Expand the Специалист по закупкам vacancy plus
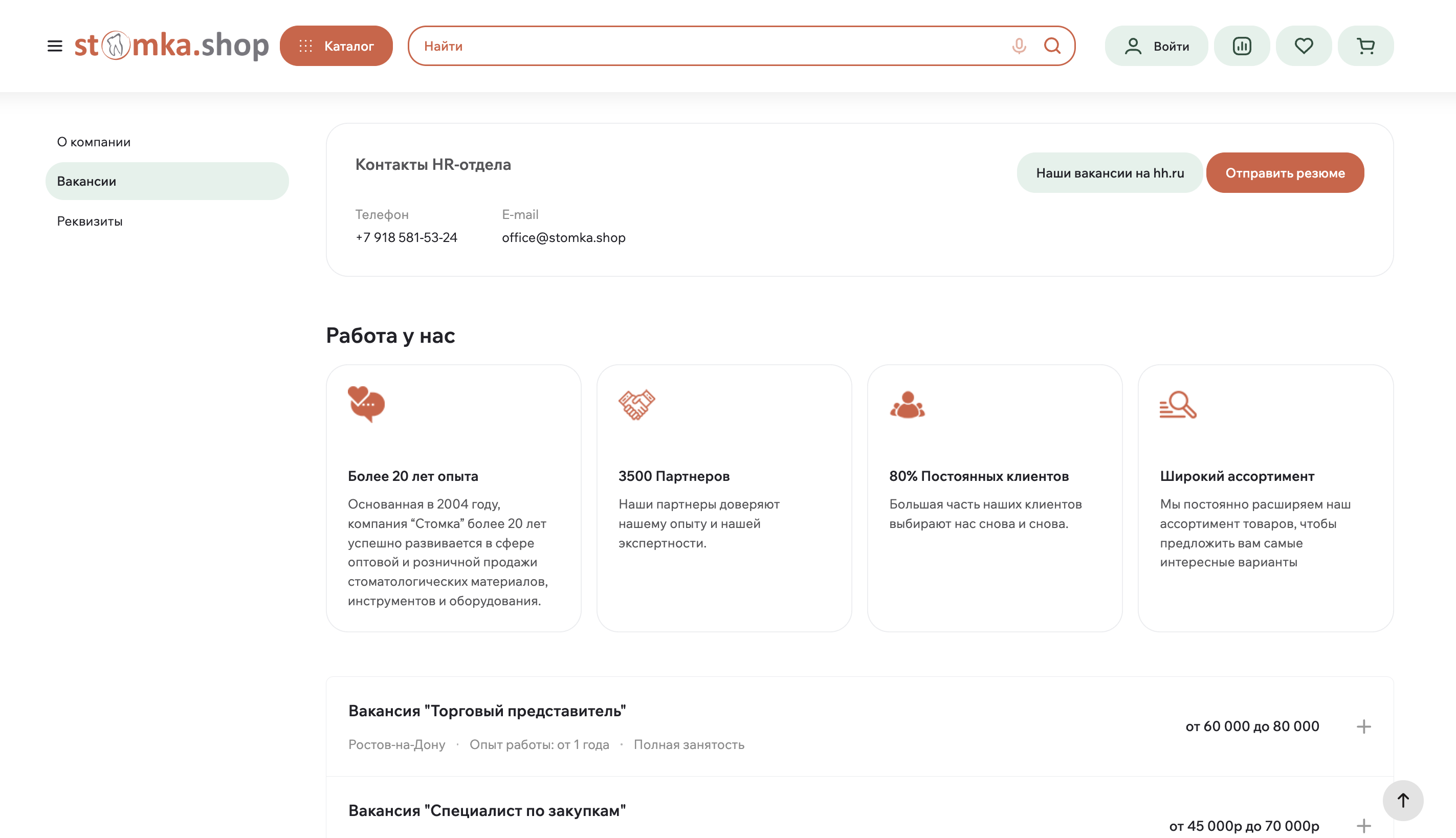 (x=1363, y=826)
